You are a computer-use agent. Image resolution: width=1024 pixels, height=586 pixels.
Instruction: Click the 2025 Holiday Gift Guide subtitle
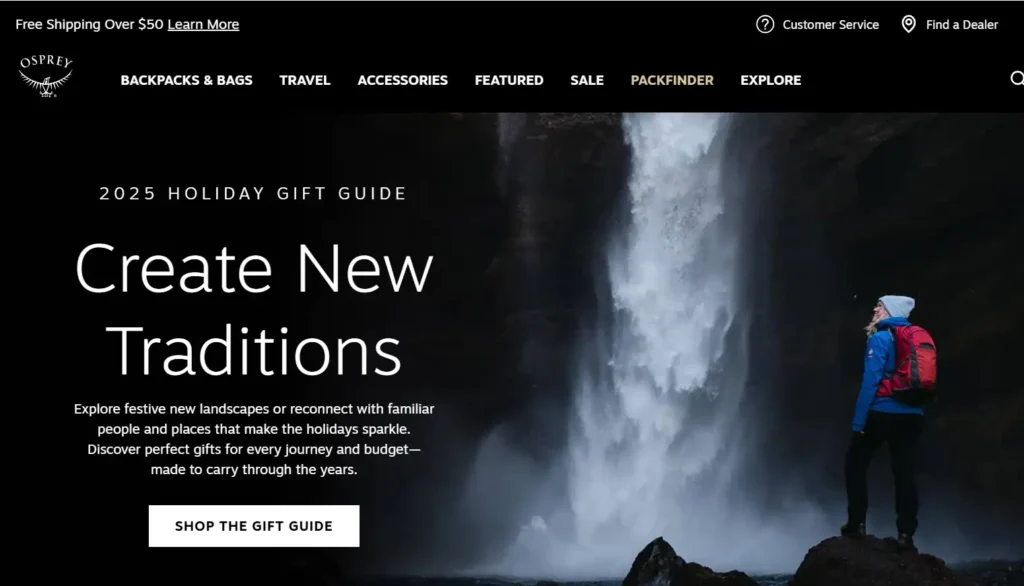253,193
